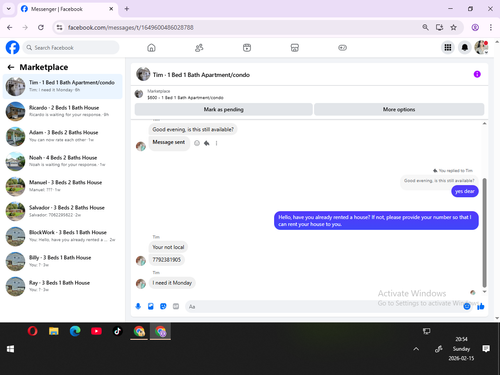
Task: Select the Messenger | Facebook tab
Action: (x=67, y=9)
